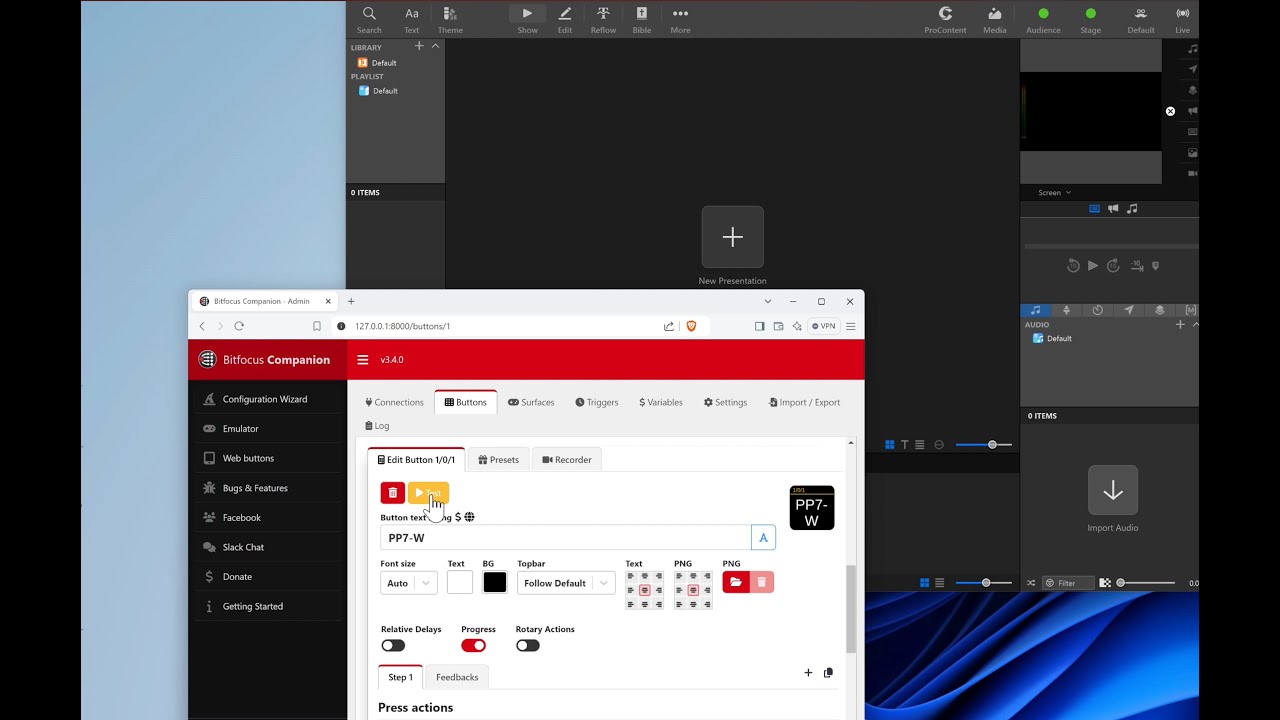Open the BG black color swatch

[x=495, y=583]
